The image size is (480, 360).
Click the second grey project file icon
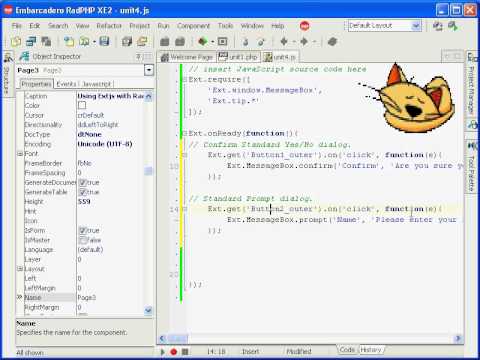(180, 42)
